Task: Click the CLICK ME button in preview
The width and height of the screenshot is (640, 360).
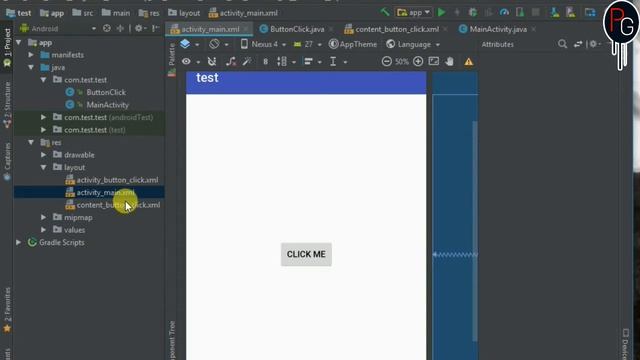Action: (x=306, y=254)
